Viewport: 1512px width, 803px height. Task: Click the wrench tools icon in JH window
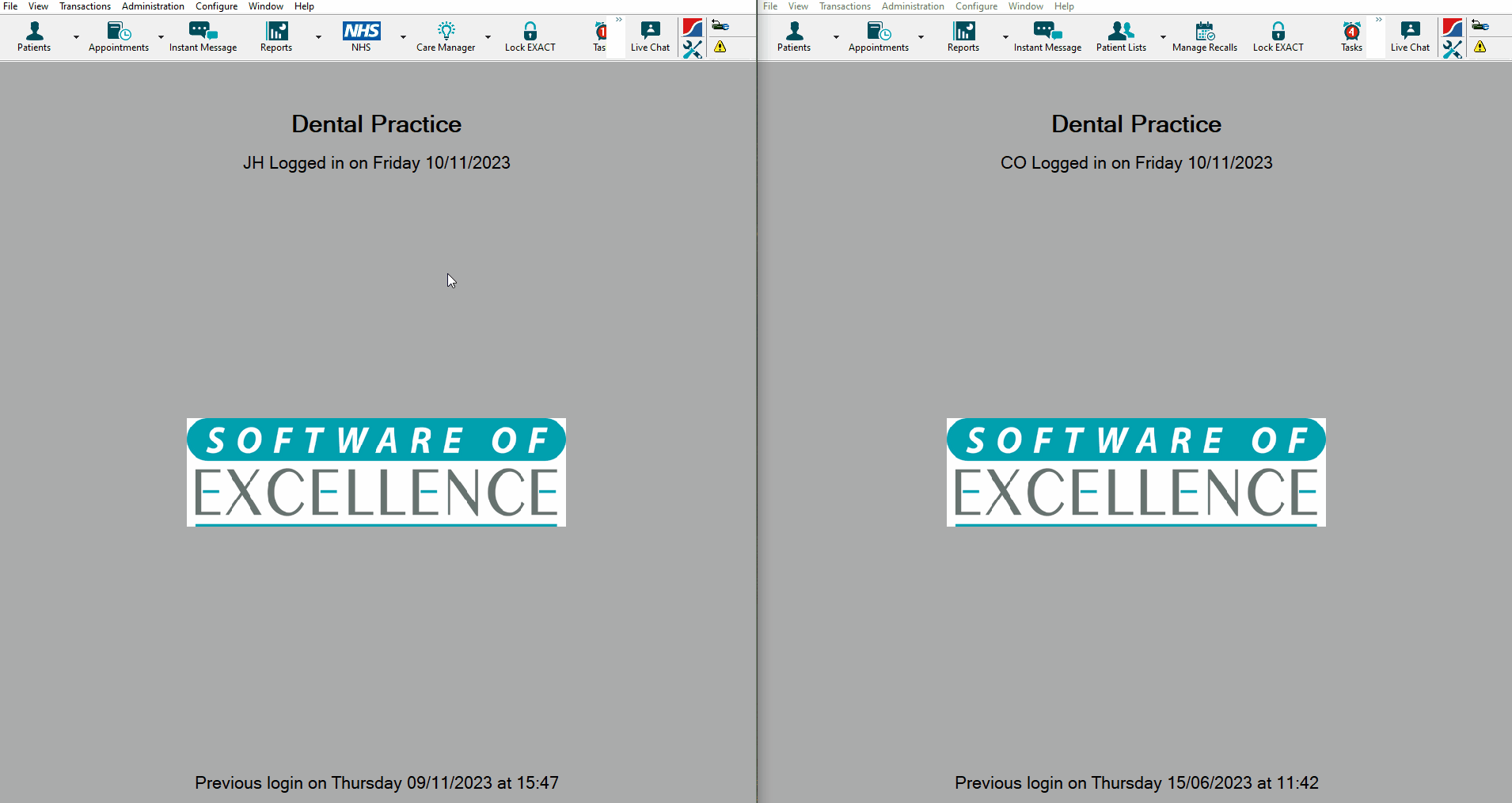[693, 49]
